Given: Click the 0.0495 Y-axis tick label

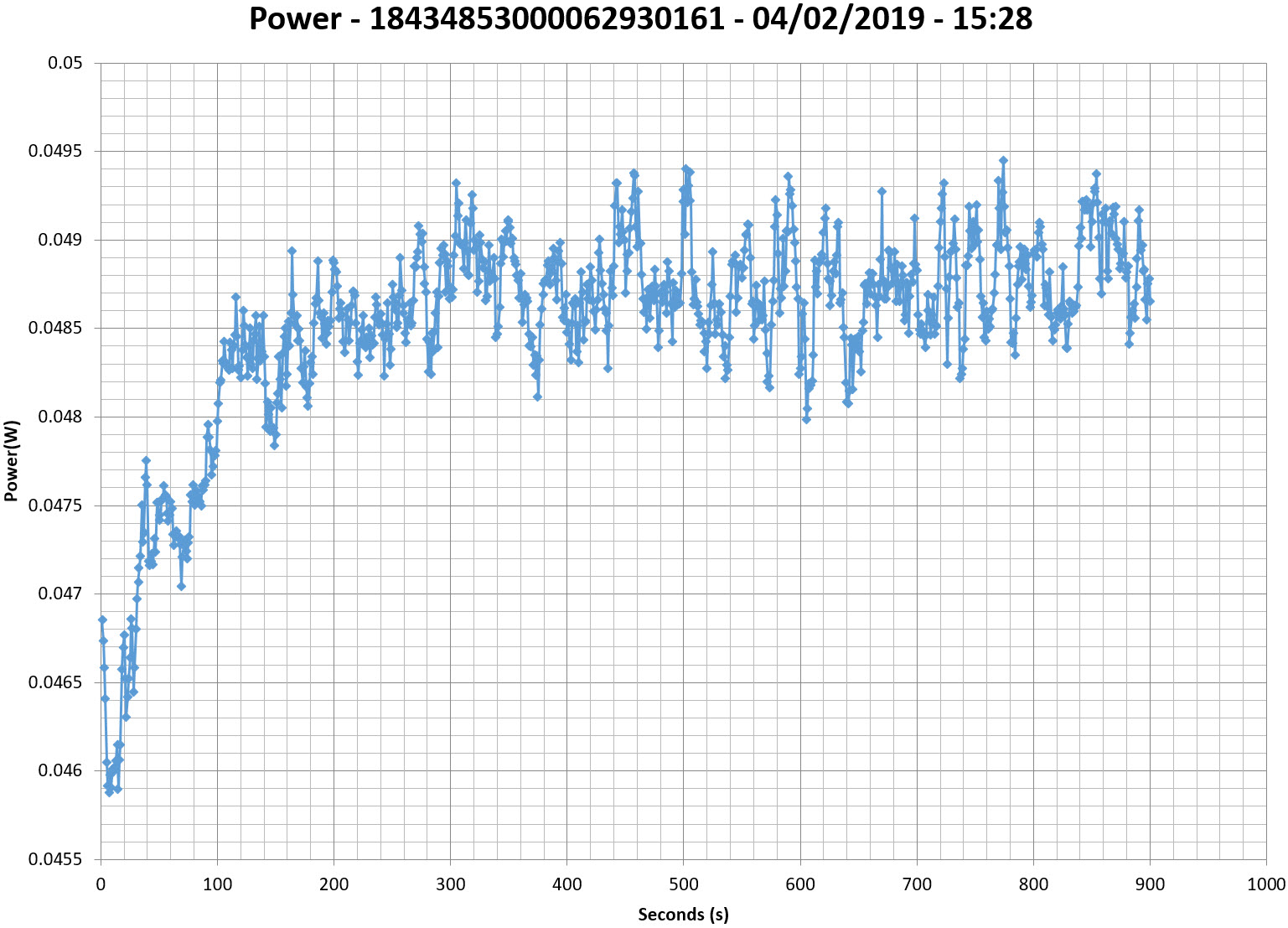Looking at the screenshot, I should (55, 152).
